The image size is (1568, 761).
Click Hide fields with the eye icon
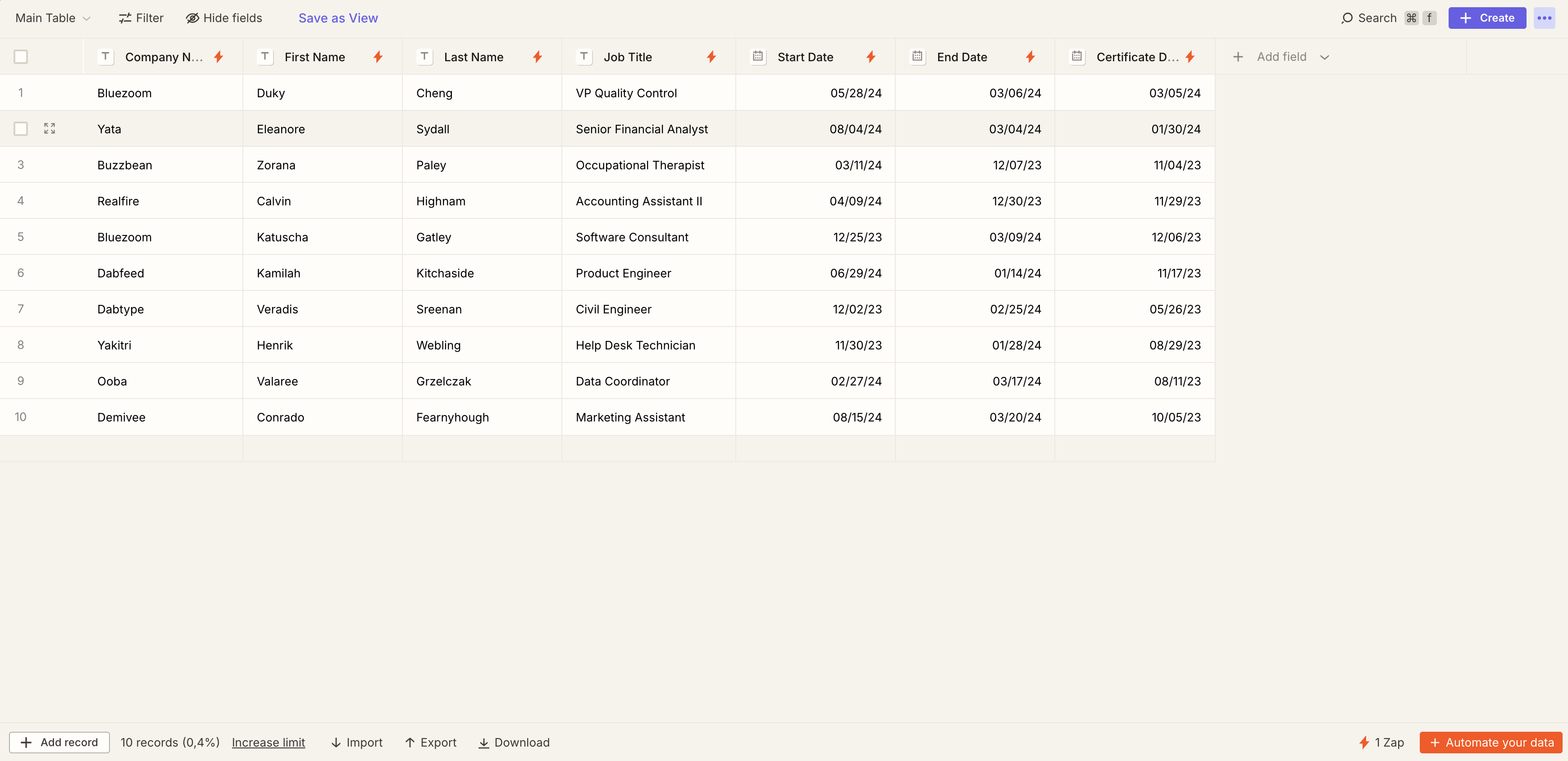coord(224,18)
